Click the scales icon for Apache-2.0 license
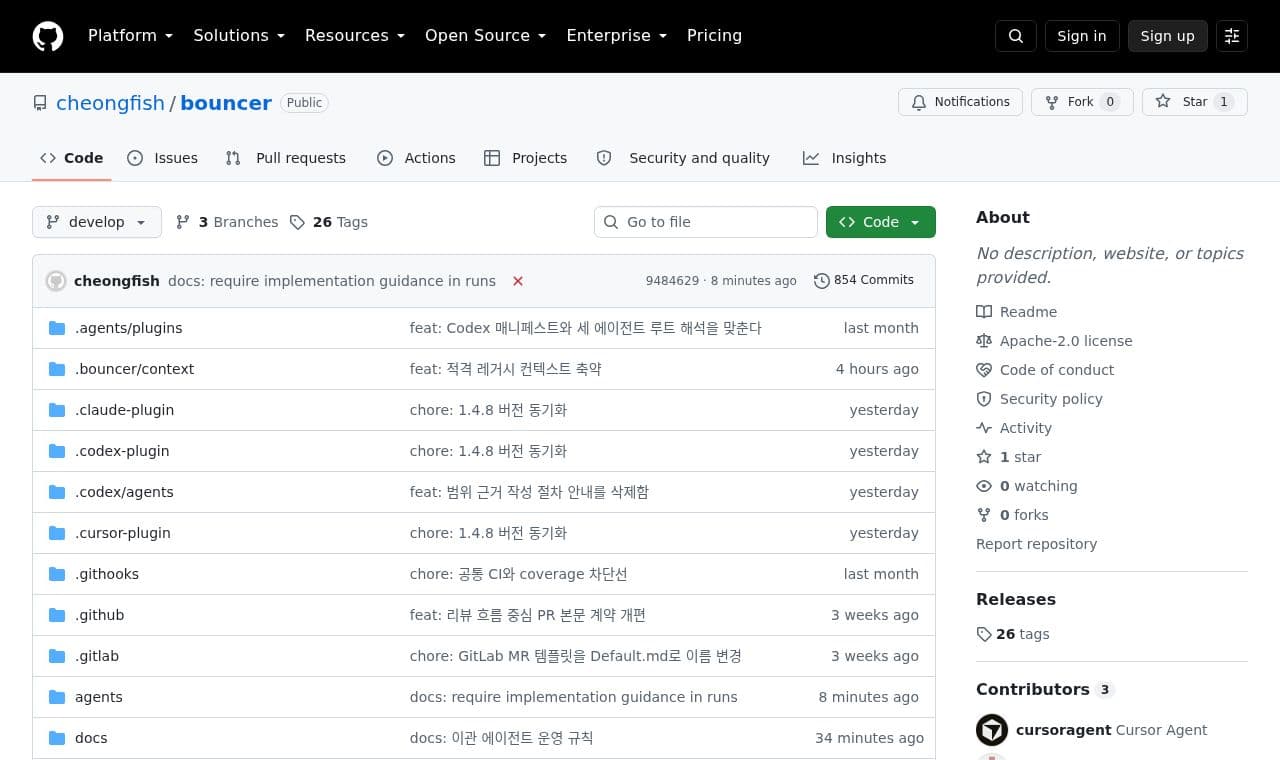Screen dimensions: 1280x760 click(x=984, y=341)
